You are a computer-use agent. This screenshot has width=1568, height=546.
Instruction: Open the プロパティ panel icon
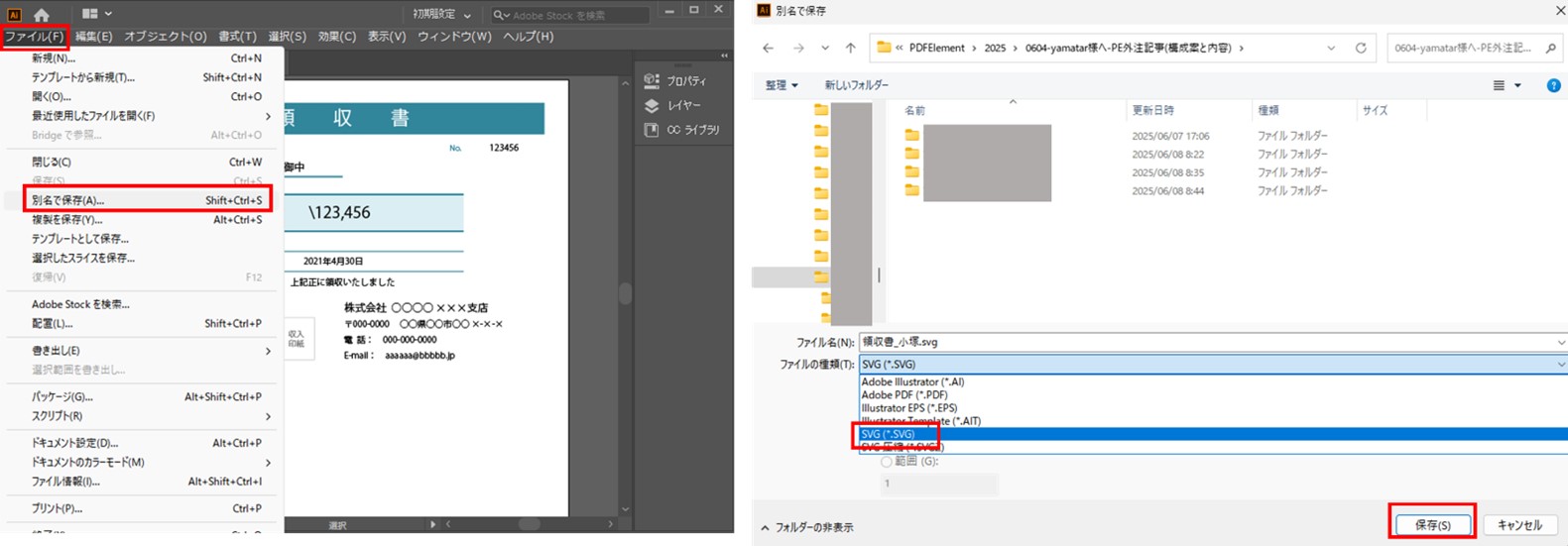[x=652, y=80]
